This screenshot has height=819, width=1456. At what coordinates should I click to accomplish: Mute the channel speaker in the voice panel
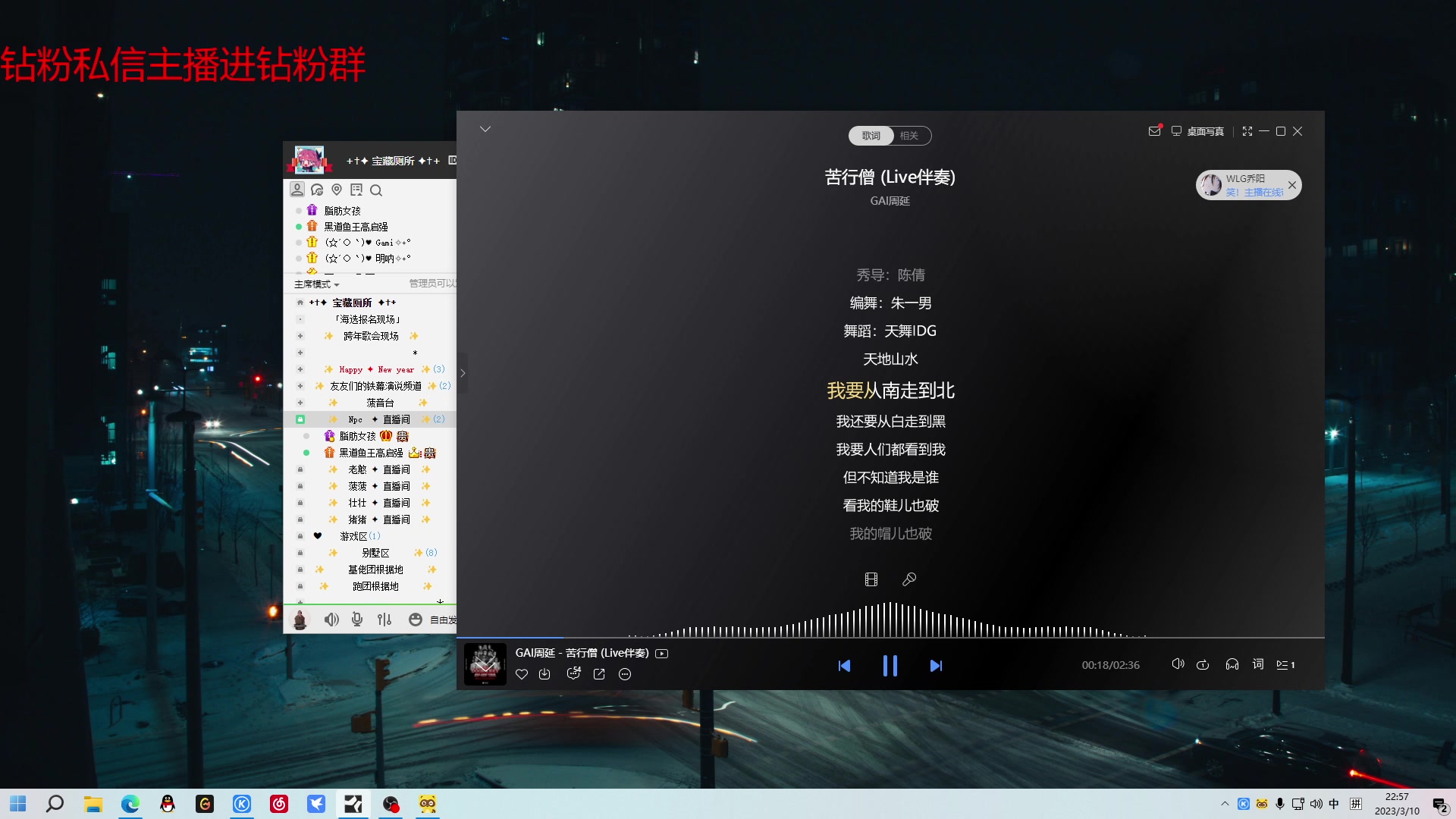(331, 620)
